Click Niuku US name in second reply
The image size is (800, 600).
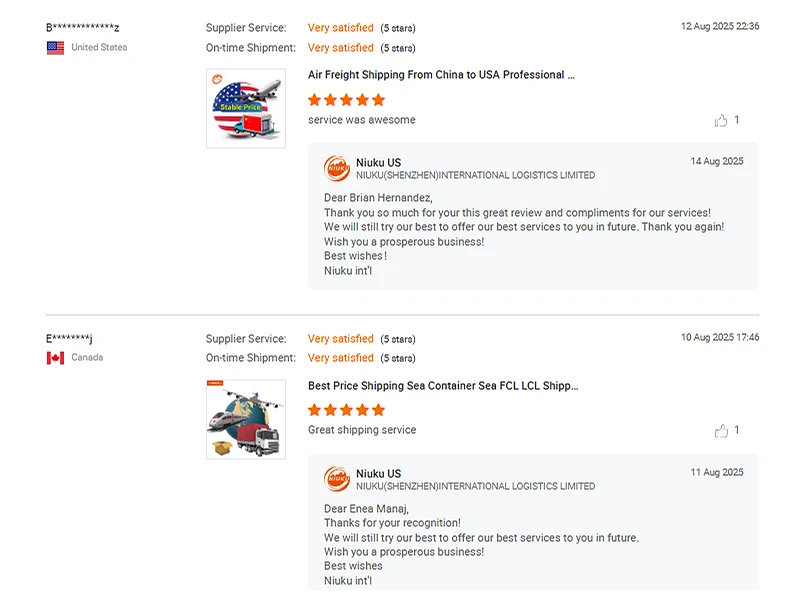coord(378,473)
